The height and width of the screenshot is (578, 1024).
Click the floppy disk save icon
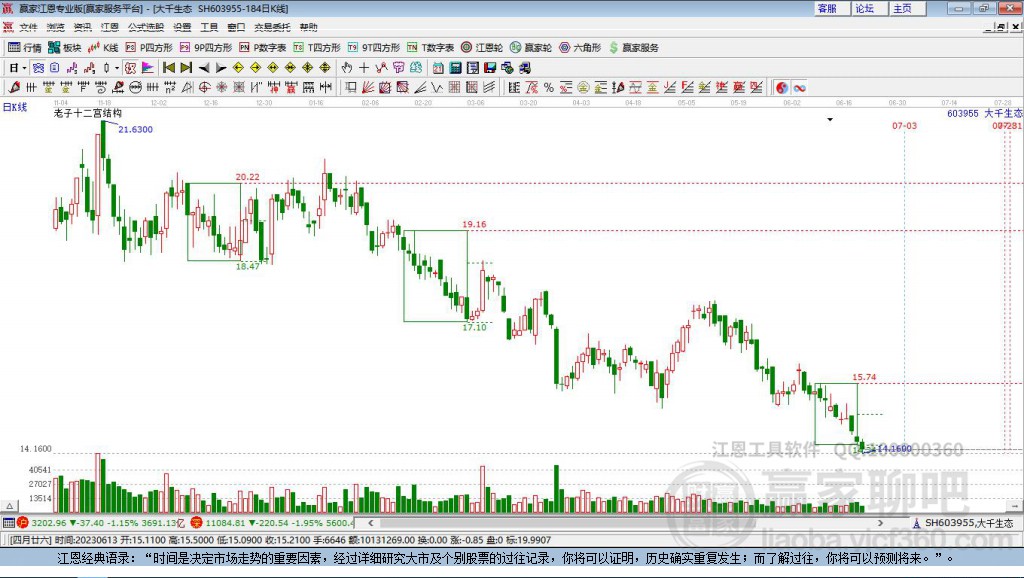[490, 67]
